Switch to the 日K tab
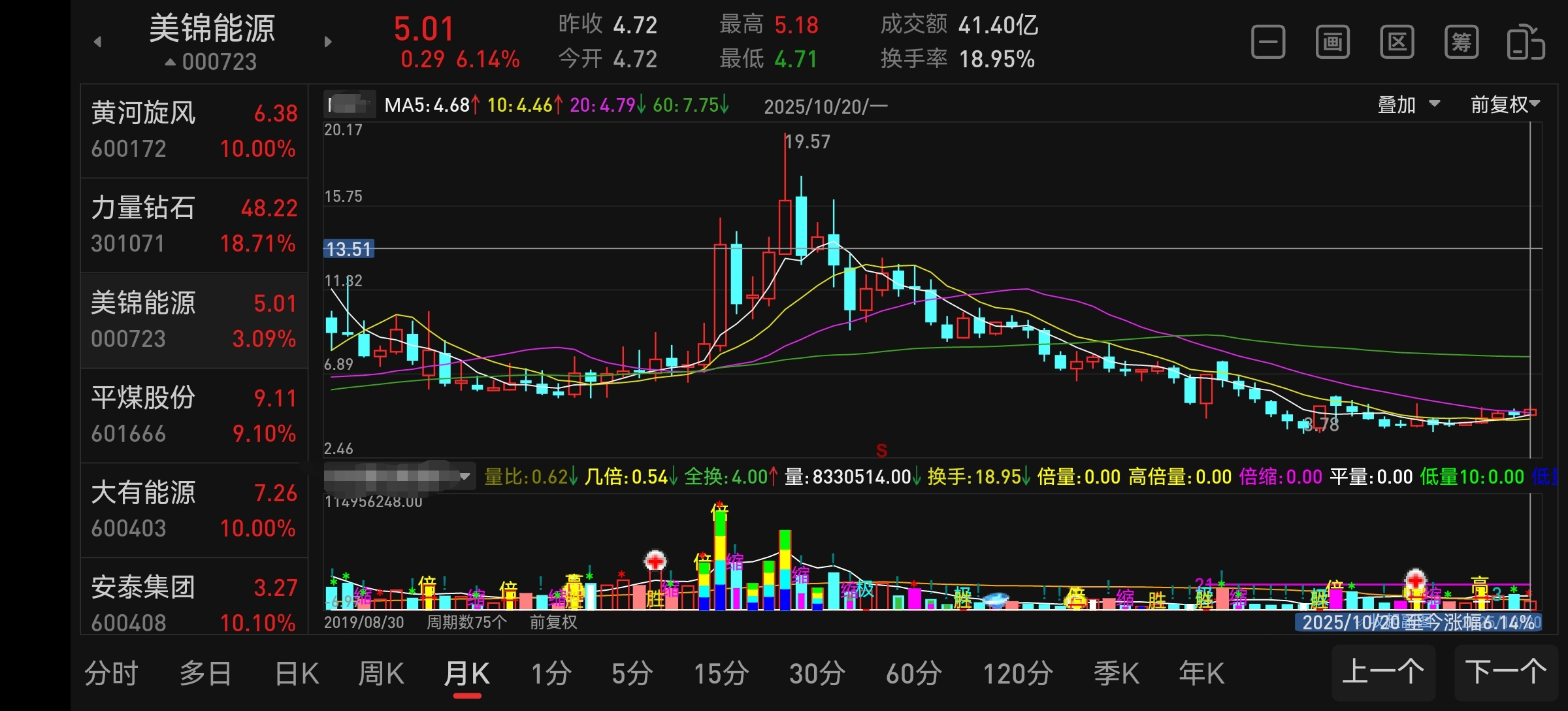1568x711 pixels. point(297,673)
